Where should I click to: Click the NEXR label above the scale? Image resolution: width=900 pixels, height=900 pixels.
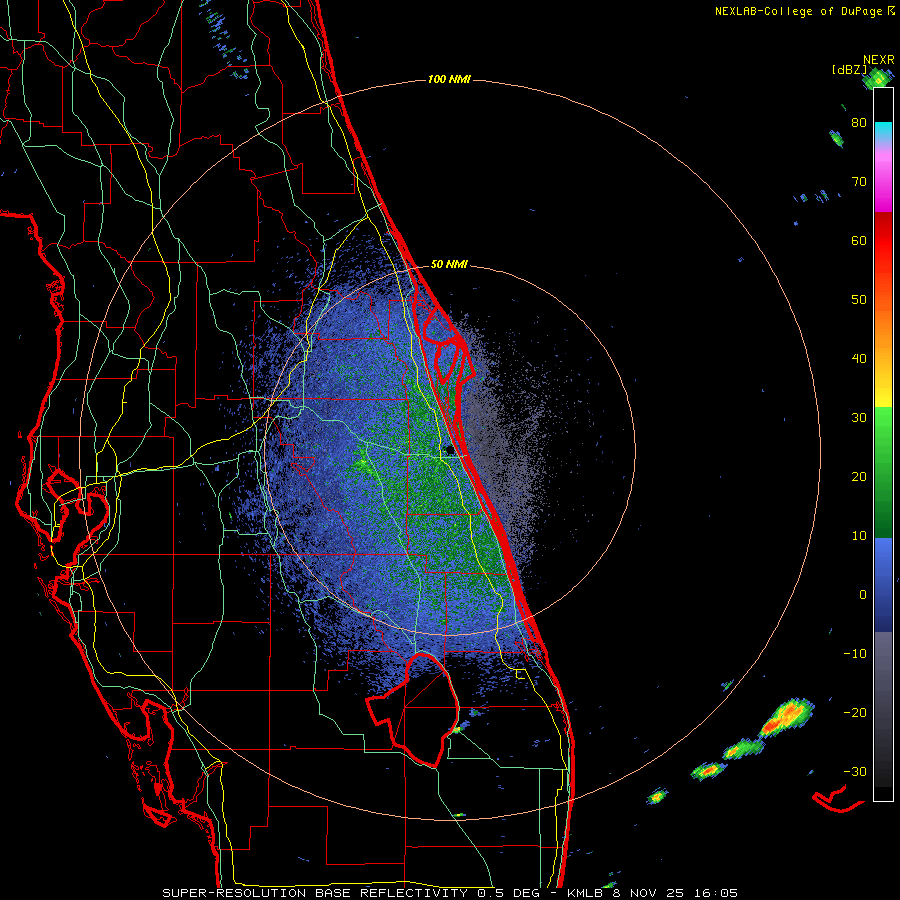[x=878, y=60]
